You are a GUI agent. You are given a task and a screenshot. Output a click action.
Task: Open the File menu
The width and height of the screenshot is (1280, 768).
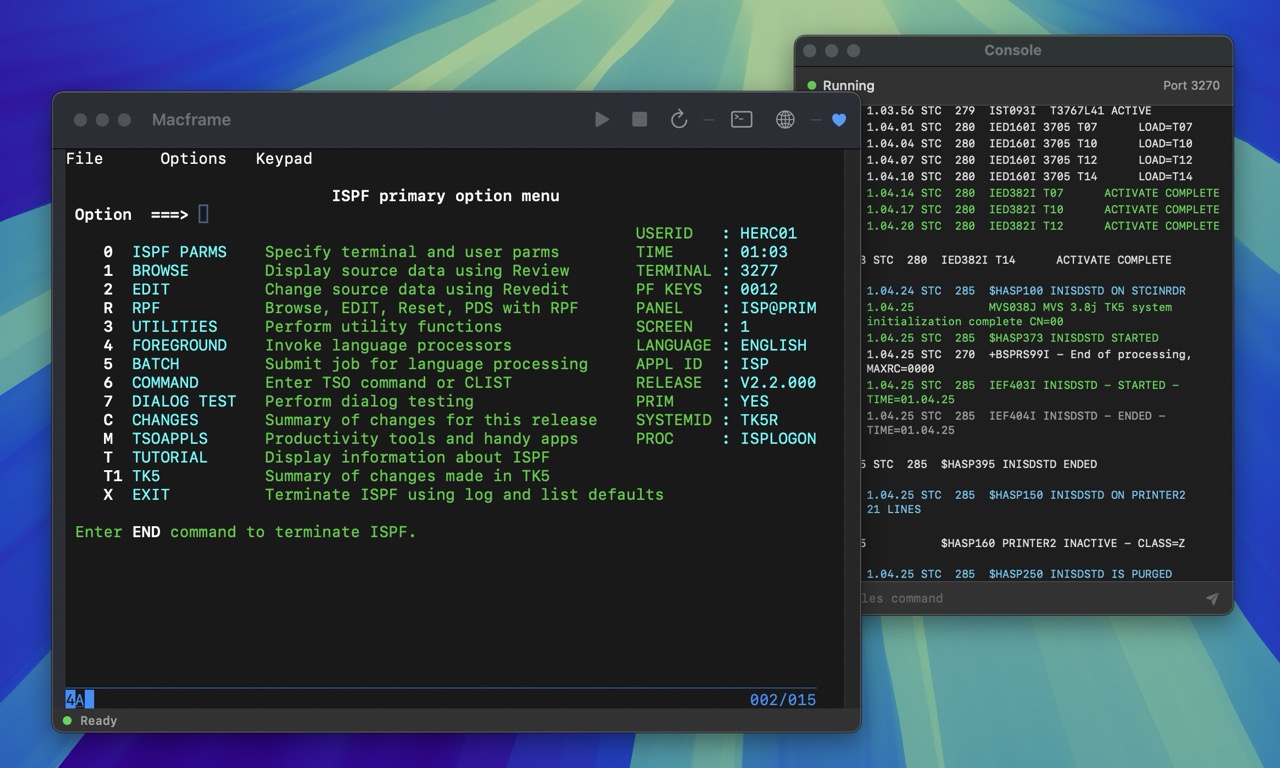click(x=85, y=158)
